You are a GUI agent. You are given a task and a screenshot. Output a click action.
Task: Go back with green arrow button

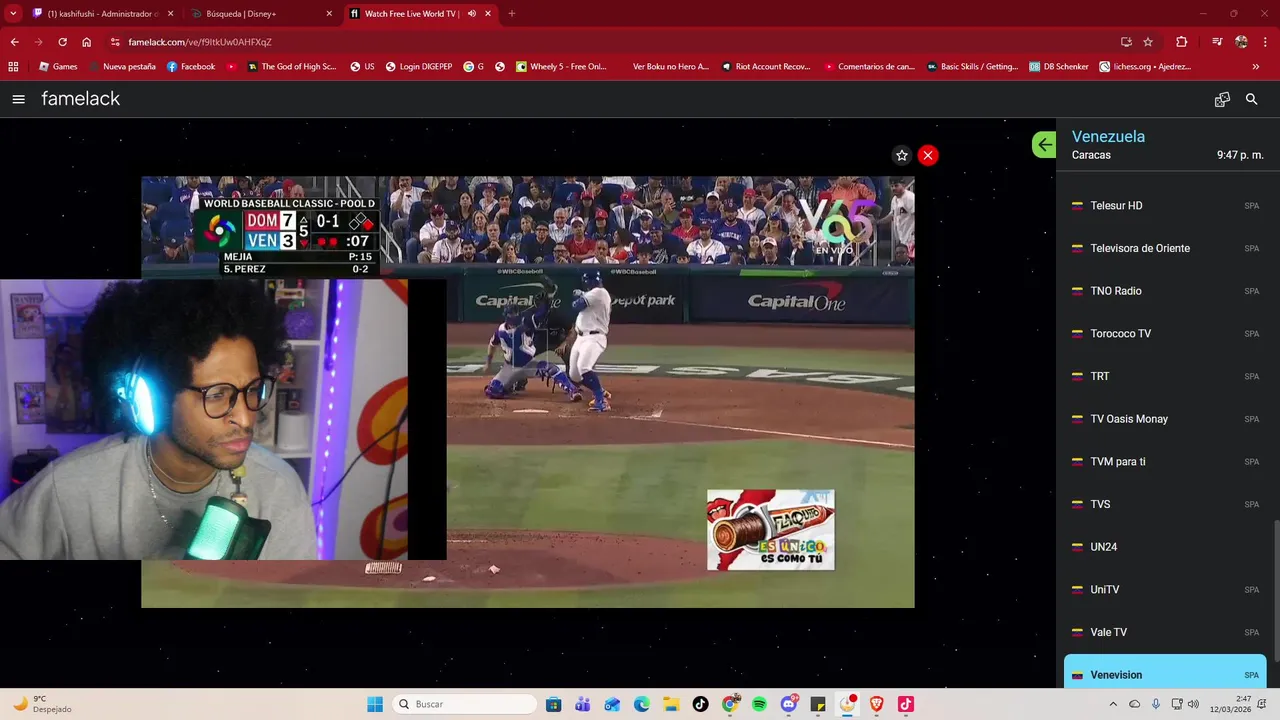(x=1044, y=144)
